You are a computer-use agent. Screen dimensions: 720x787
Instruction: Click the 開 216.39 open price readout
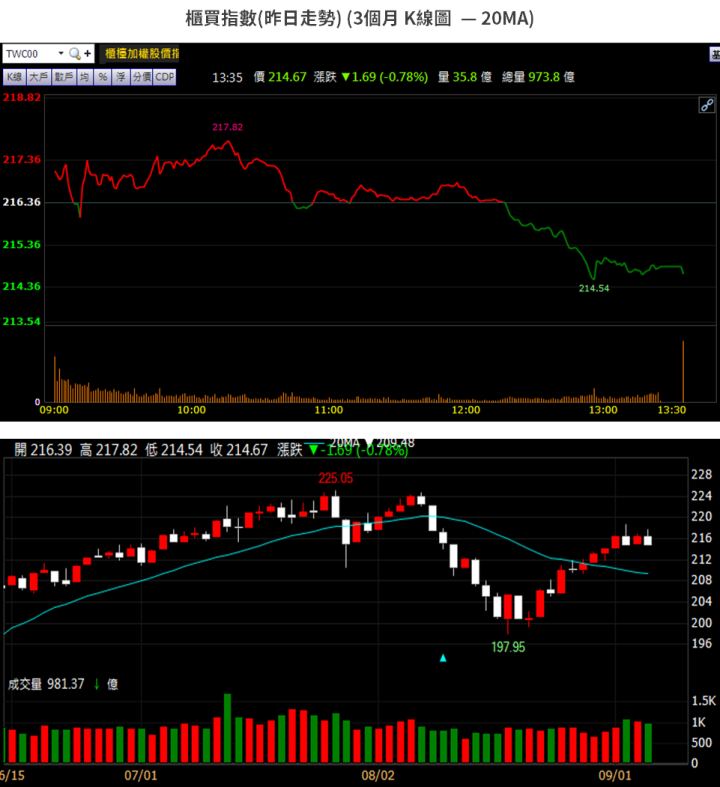pos(43,450)
